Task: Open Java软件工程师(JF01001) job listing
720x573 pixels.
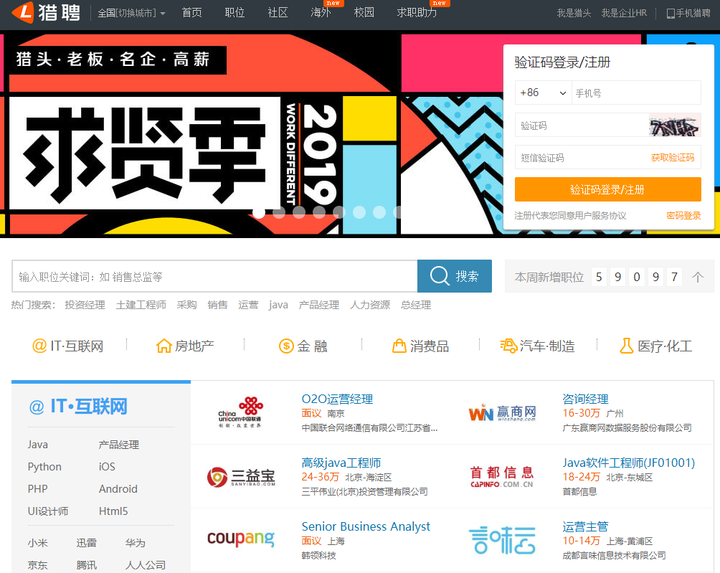Action: point(629,463)
